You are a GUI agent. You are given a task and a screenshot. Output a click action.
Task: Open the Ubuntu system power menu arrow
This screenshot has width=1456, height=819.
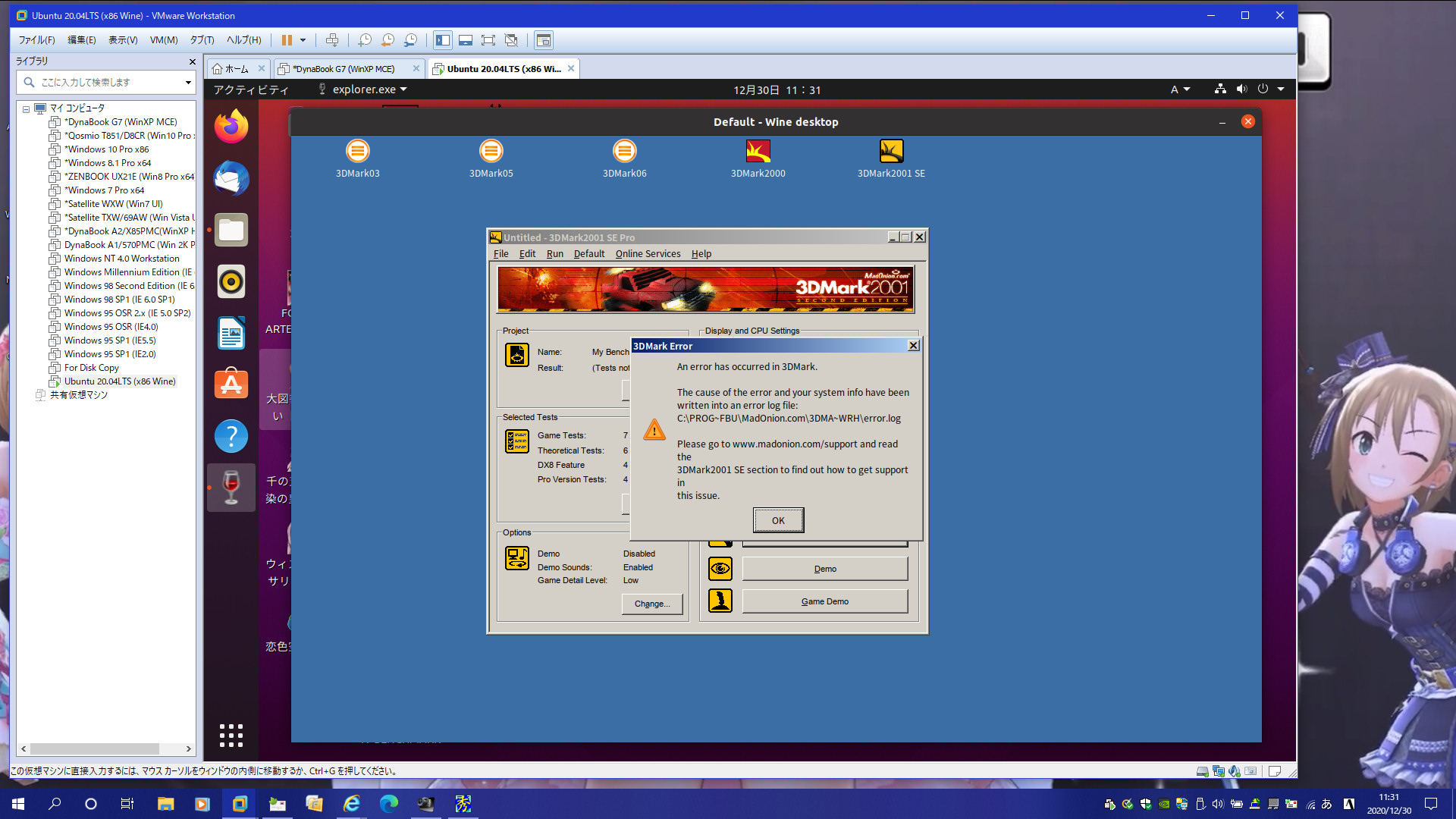(1281, 89)
